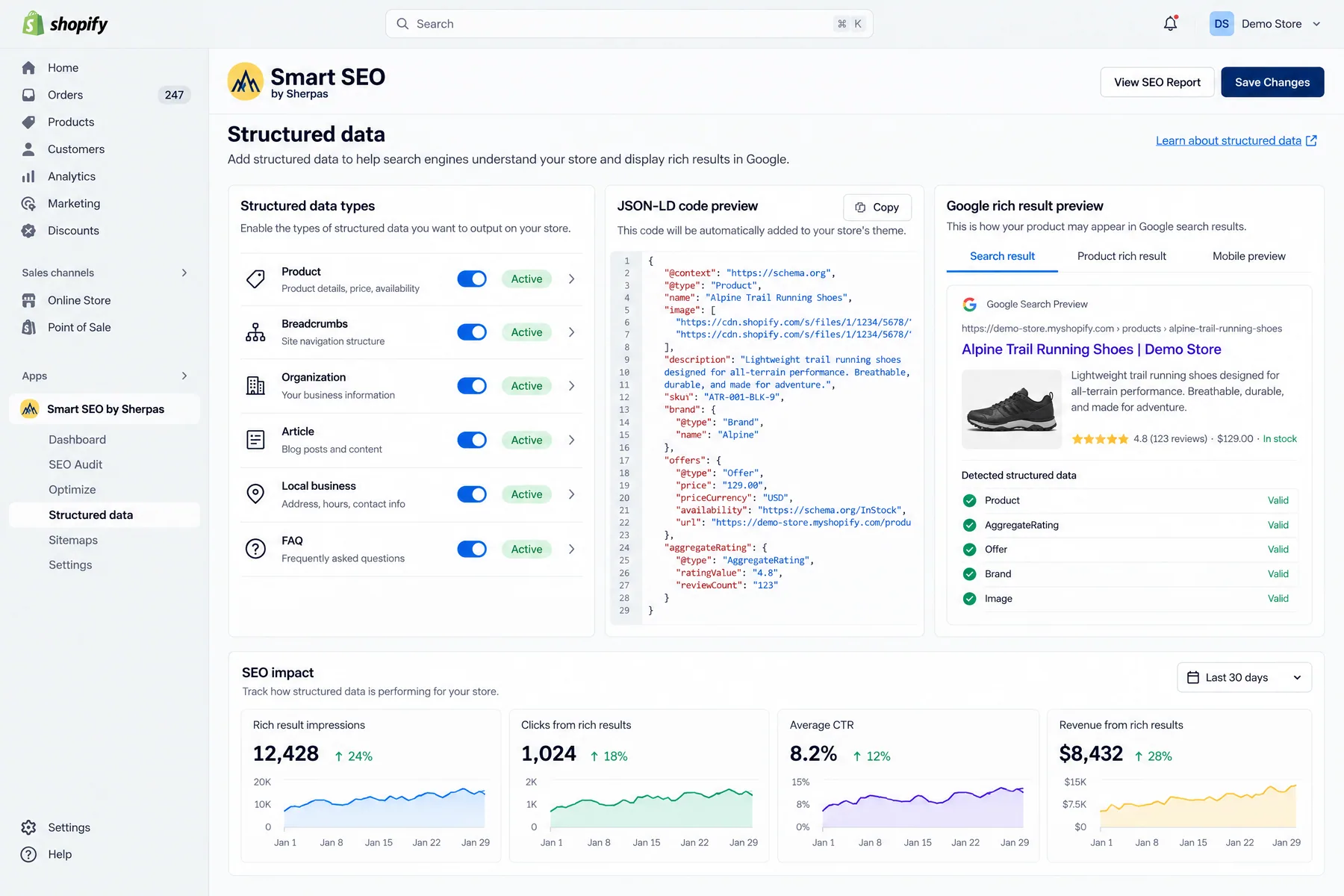Click the running shoe product thumbnail
Screen dimensions: 1344x896
click(x=1011, y=409)
